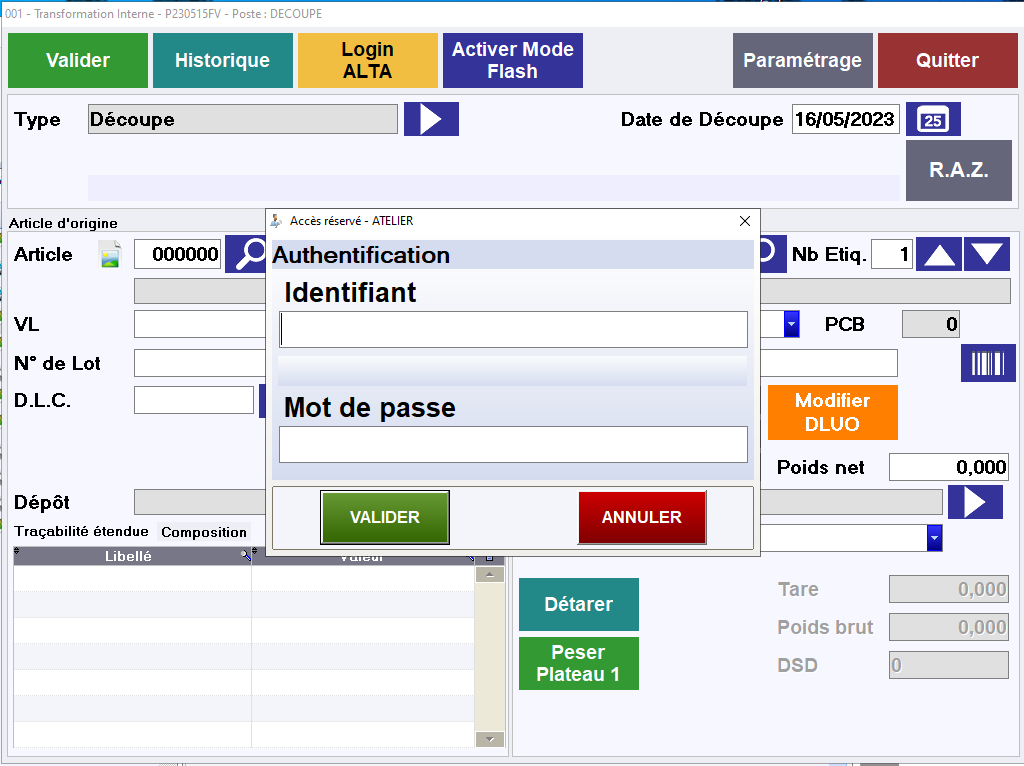Click the blue arrow beside Dépôt field
This screenshot has height=766, width=1024.
(975, 501)
